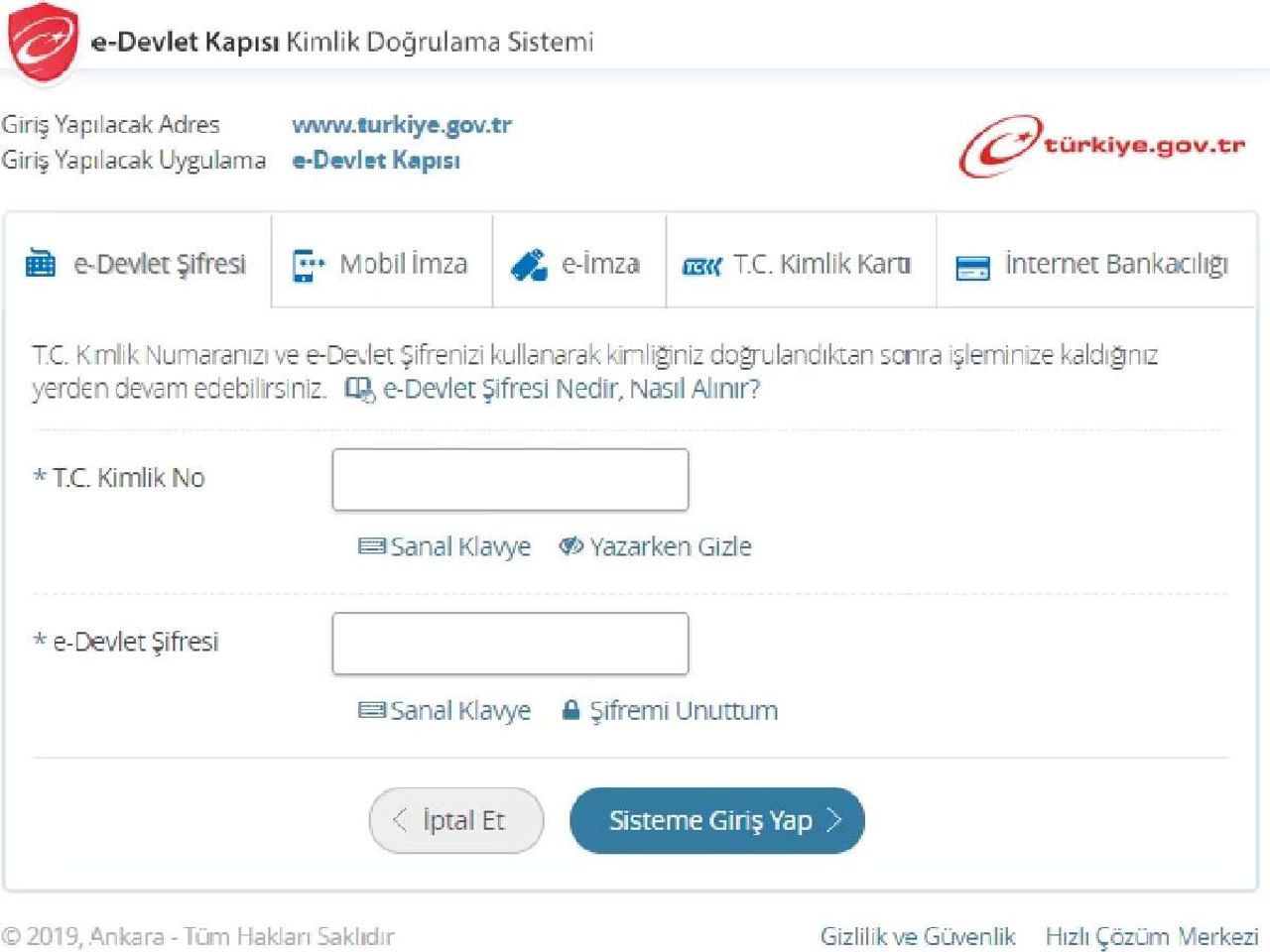Open the Hızlı Çözüm Merkezi footer link
1270x952 pixels.
pyautogui.click(x=1152, y=936)
